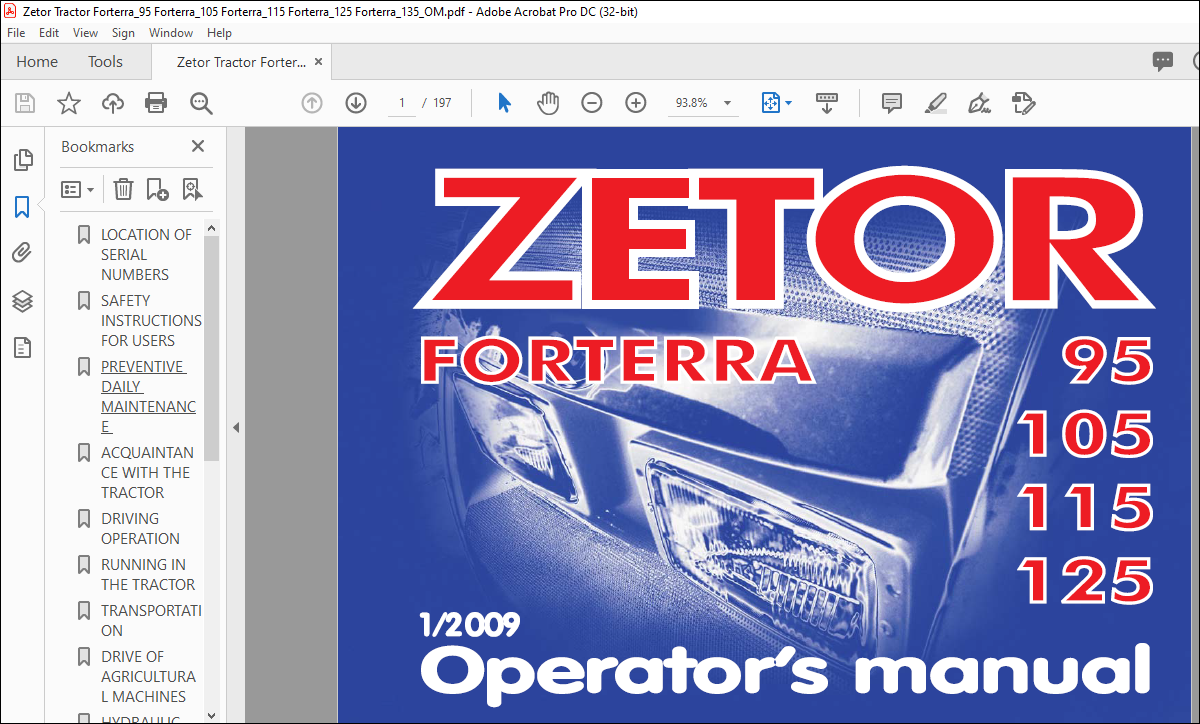The image size is (1200, 724).
Task: Open the Sign menu
Action: pos(123,33)
